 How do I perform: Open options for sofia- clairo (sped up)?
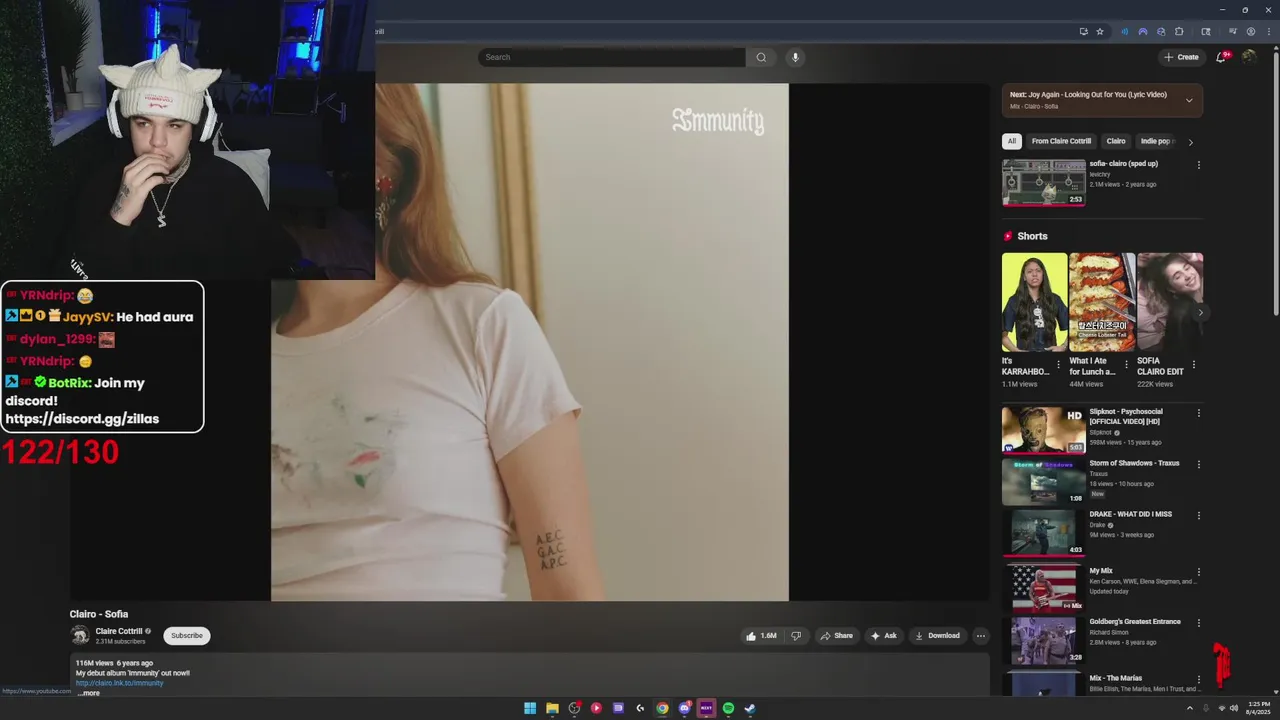click(1199, 165)
